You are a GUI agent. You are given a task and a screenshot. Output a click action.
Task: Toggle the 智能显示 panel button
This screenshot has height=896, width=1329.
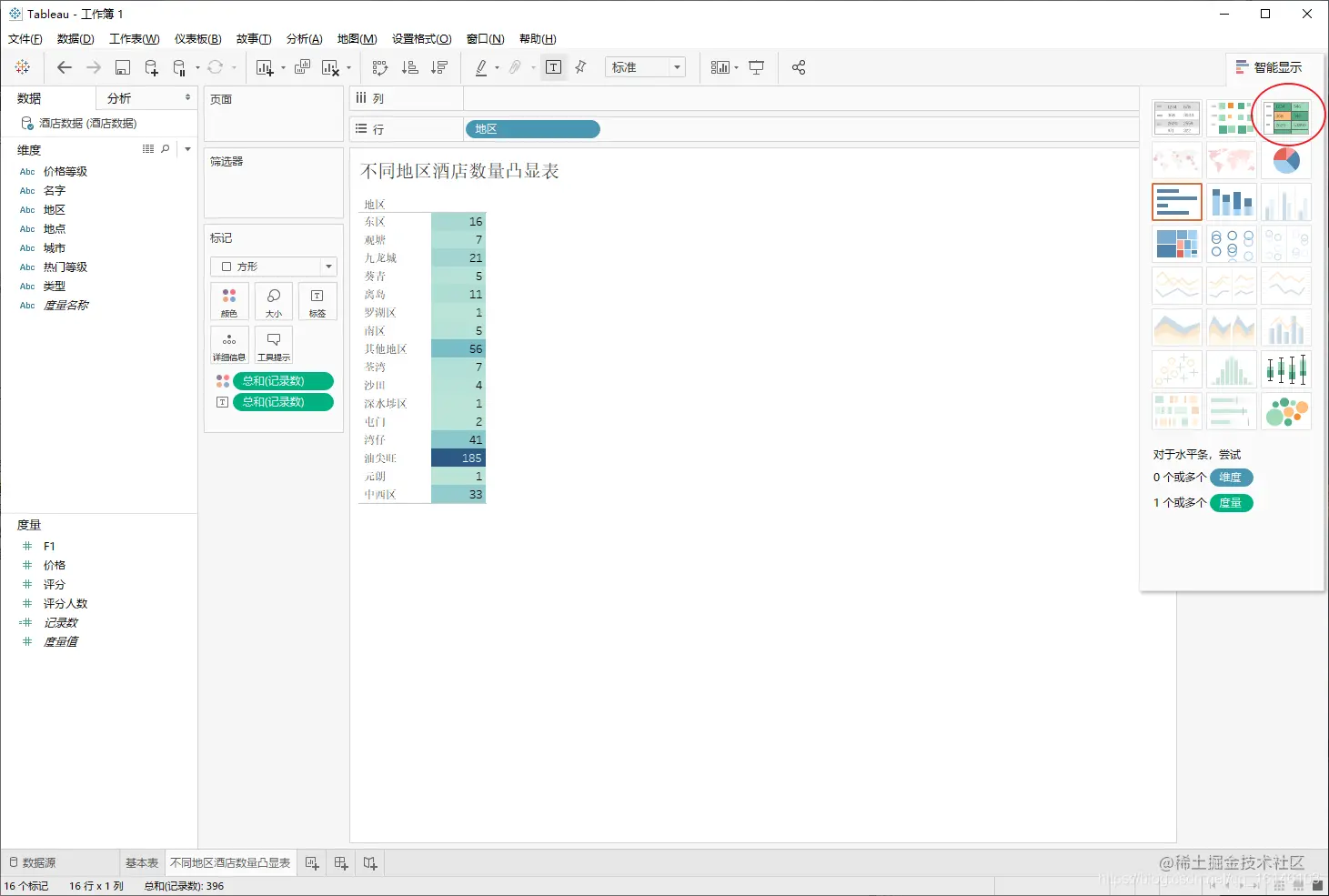tap(1269, 67)
